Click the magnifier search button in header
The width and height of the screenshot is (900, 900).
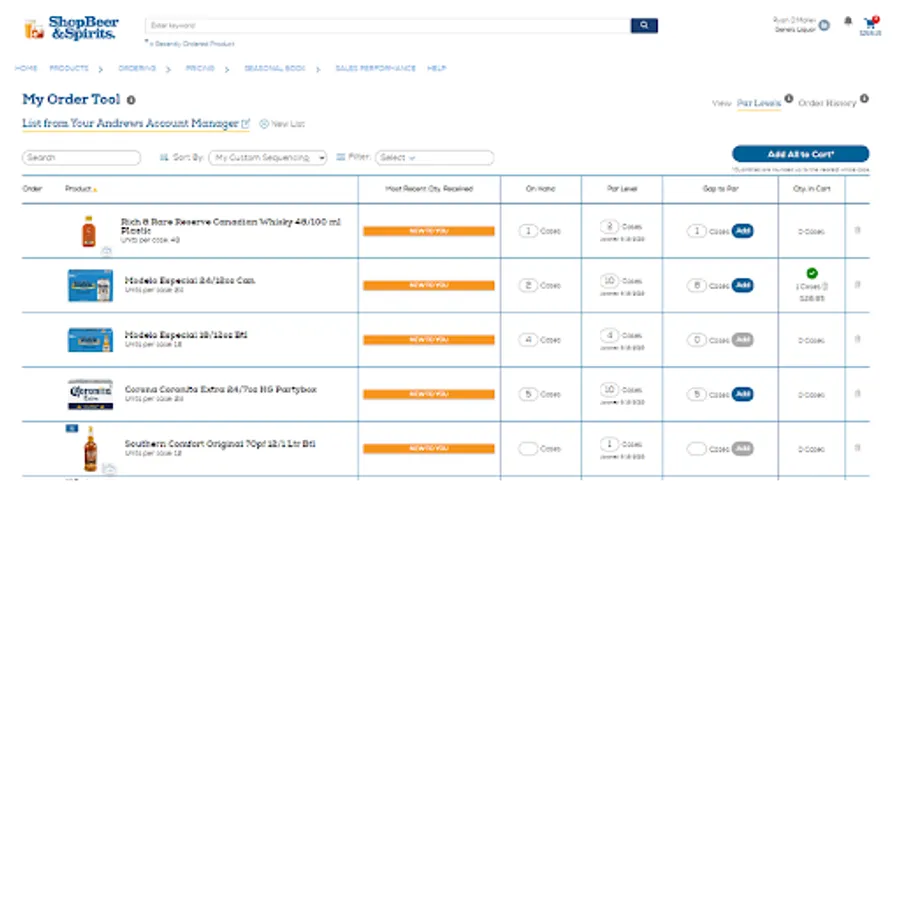[x=644, y=25]
